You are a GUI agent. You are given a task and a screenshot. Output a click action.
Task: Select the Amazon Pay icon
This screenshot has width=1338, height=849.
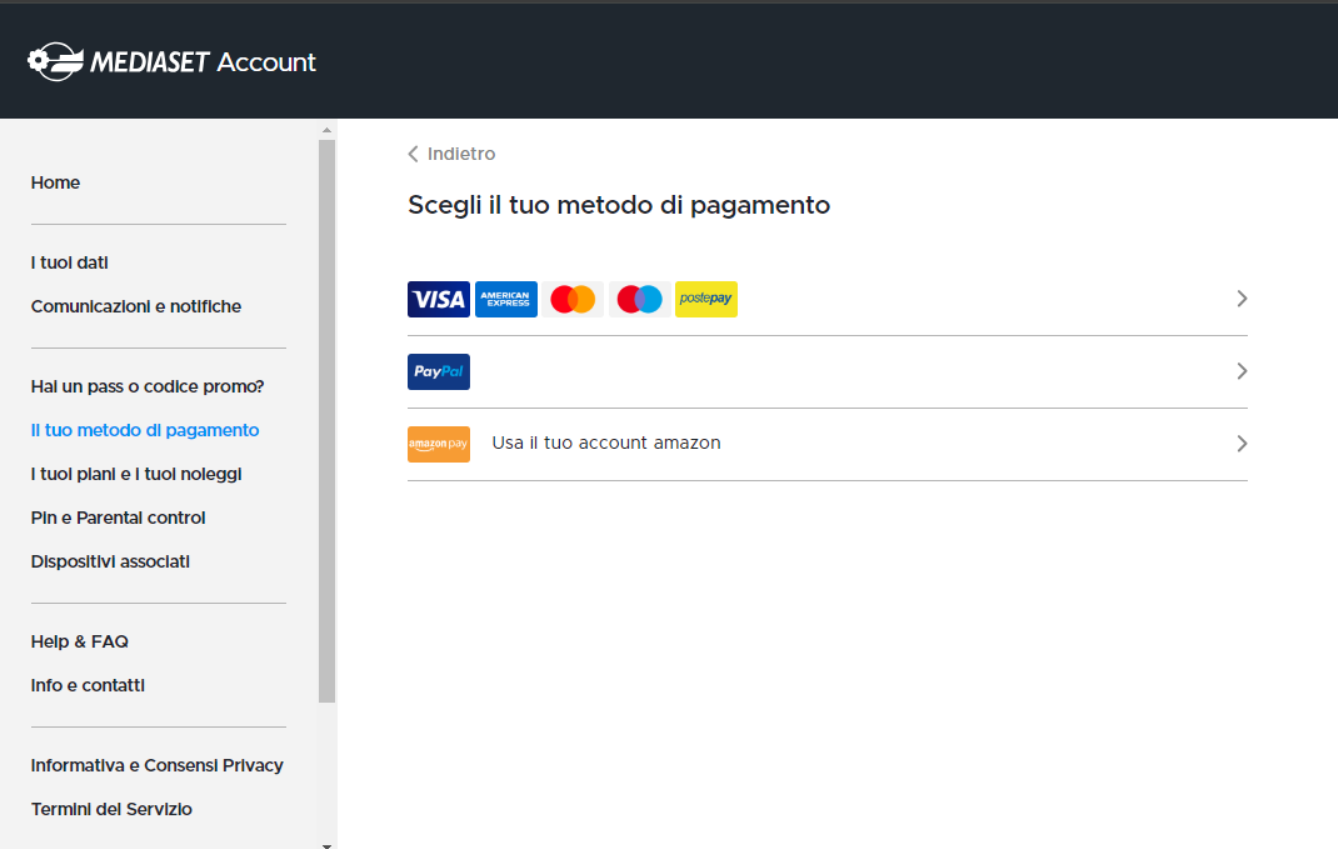pyautogui.click(x=438, y=444)
